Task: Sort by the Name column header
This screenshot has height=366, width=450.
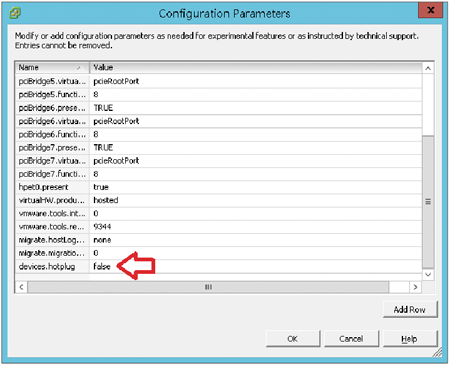Action: pyautogui.click(x=52, y=68)
